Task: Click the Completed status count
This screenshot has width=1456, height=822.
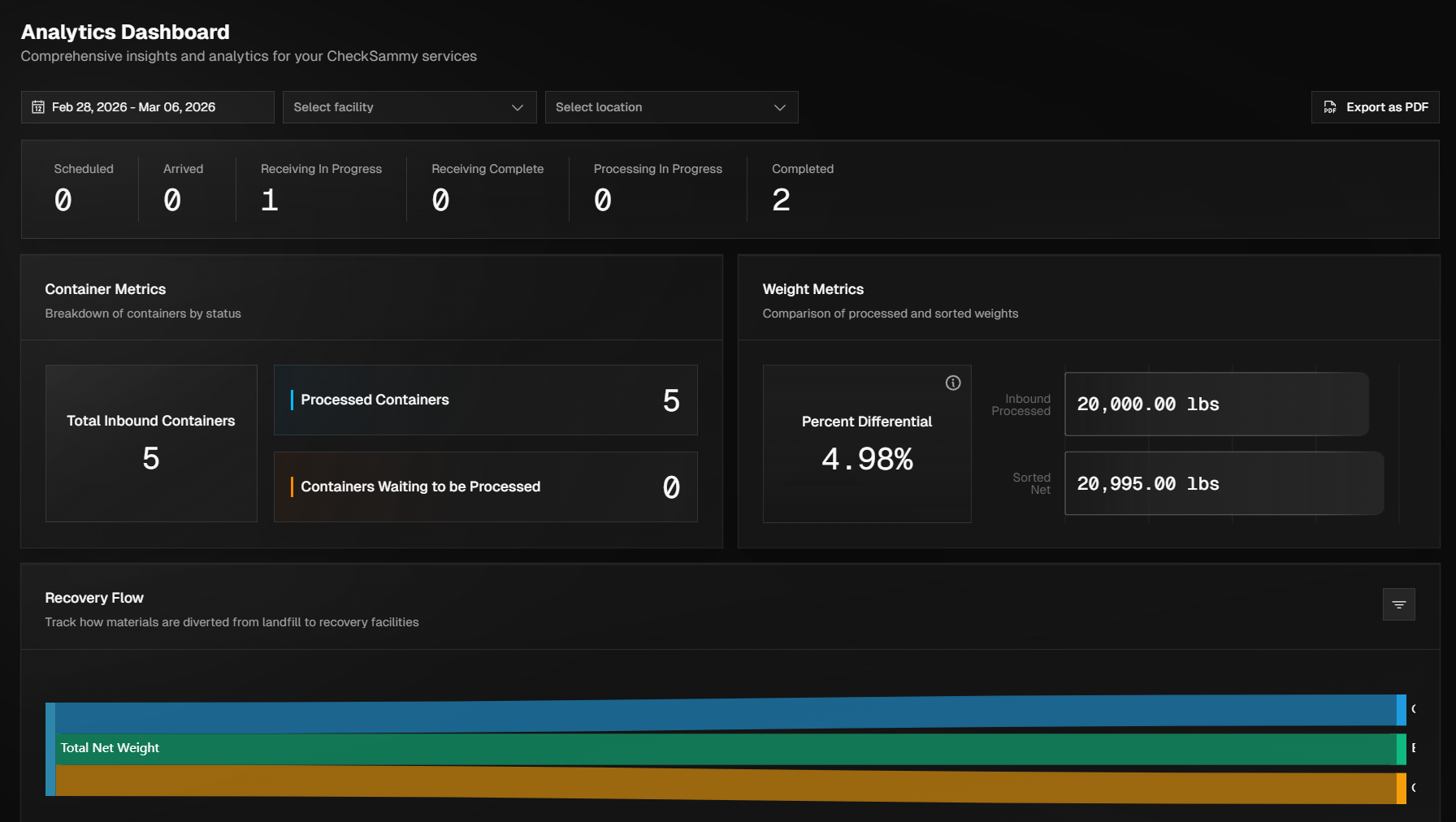Action: pyautogui.click(x=781, y=200)
